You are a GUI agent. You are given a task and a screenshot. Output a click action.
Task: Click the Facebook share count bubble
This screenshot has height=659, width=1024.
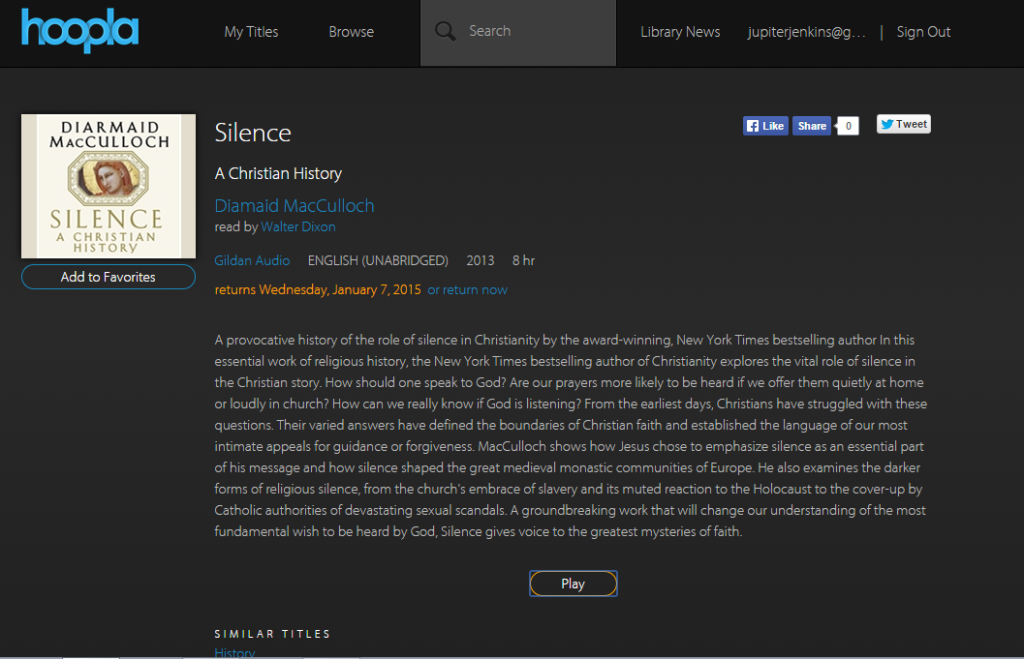[848, 126]
